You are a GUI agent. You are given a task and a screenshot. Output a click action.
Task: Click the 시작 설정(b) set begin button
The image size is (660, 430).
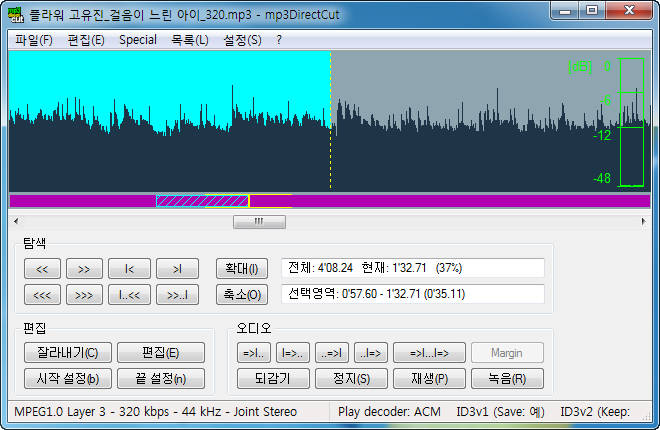click(x=67, y=379)
